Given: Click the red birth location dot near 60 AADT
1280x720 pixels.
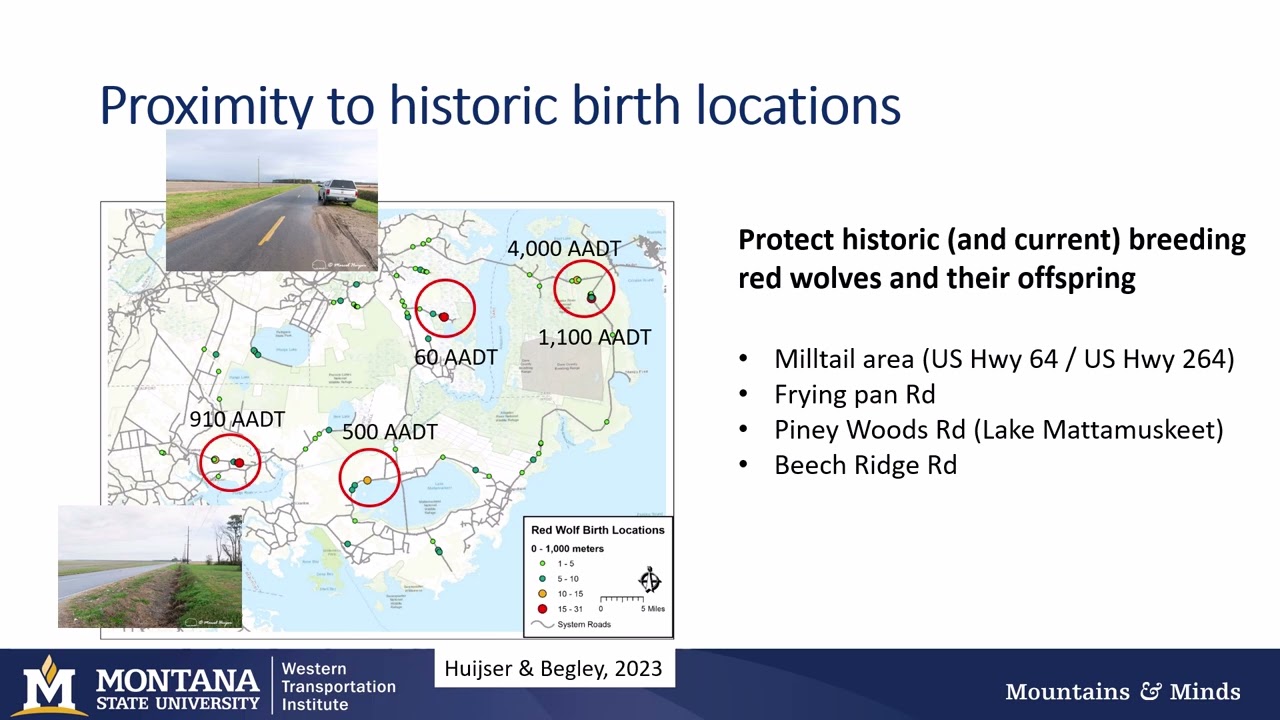Looking at the screenshot, I should (444, 317).
